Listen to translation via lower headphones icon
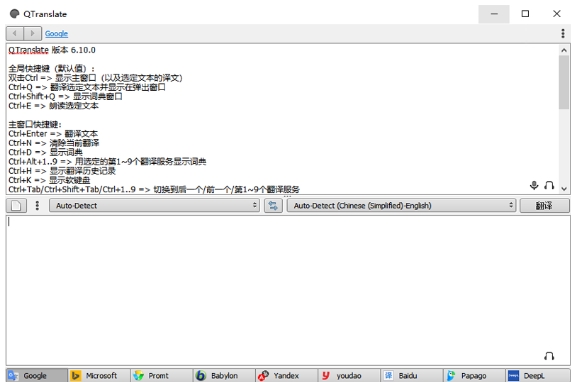The image size is (571, 382). [549, 355]
